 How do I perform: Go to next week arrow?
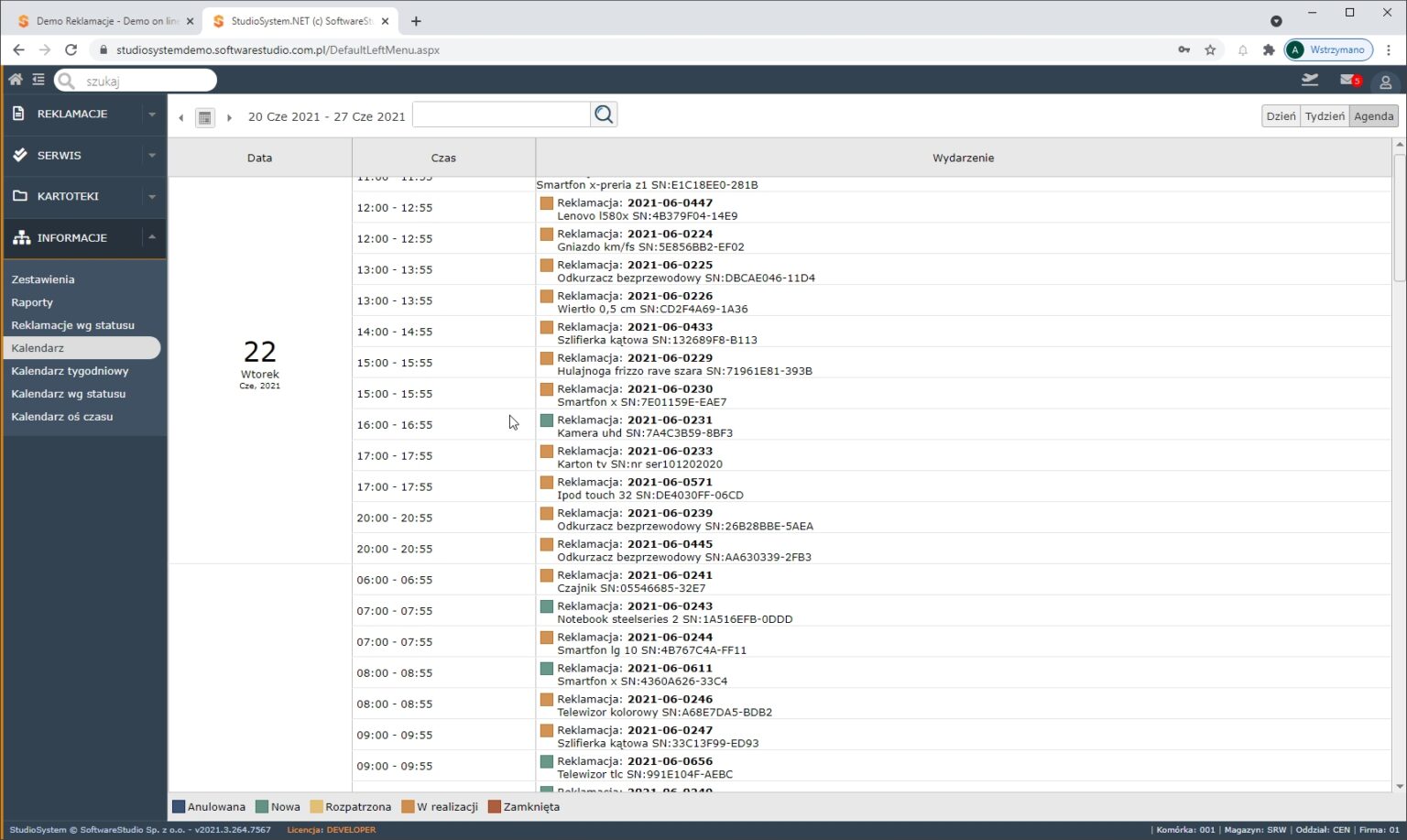(x=229, y=117)
